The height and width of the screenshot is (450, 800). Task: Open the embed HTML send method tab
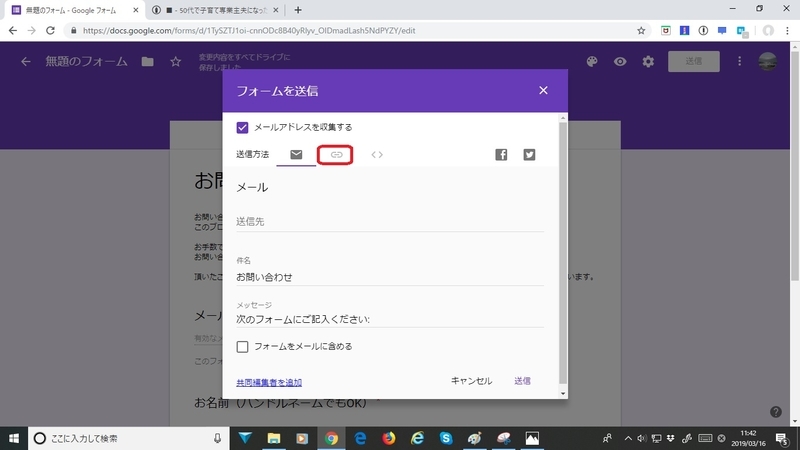377,155
